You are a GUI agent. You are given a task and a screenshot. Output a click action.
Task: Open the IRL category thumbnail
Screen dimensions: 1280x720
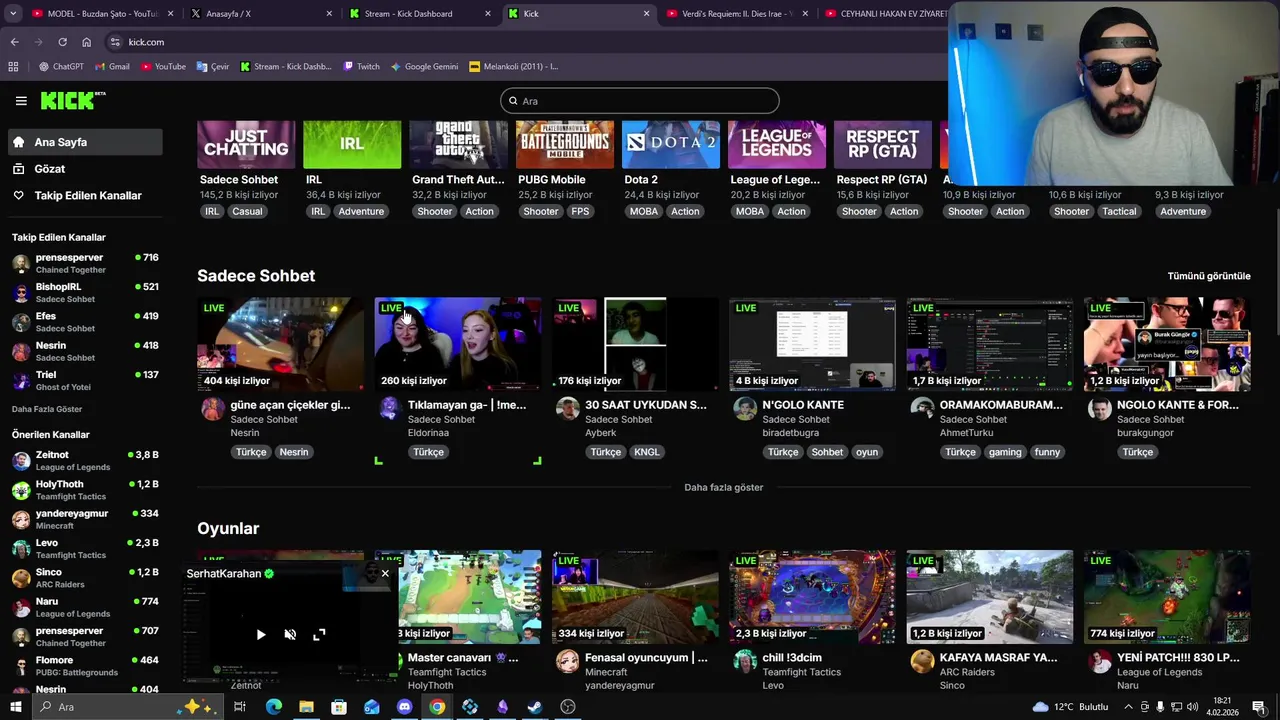click(352, 144)
